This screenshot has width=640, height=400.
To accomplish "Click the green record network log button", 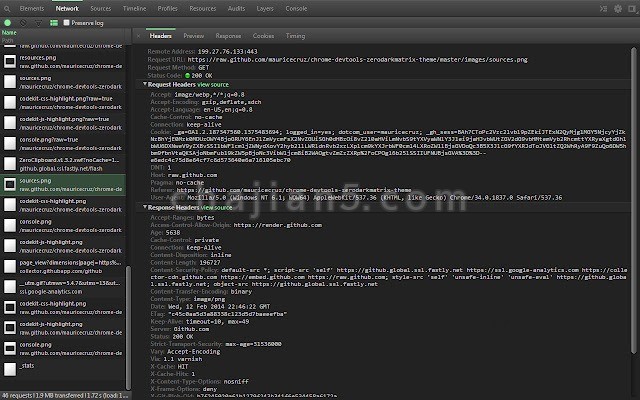I will point(7,21).
